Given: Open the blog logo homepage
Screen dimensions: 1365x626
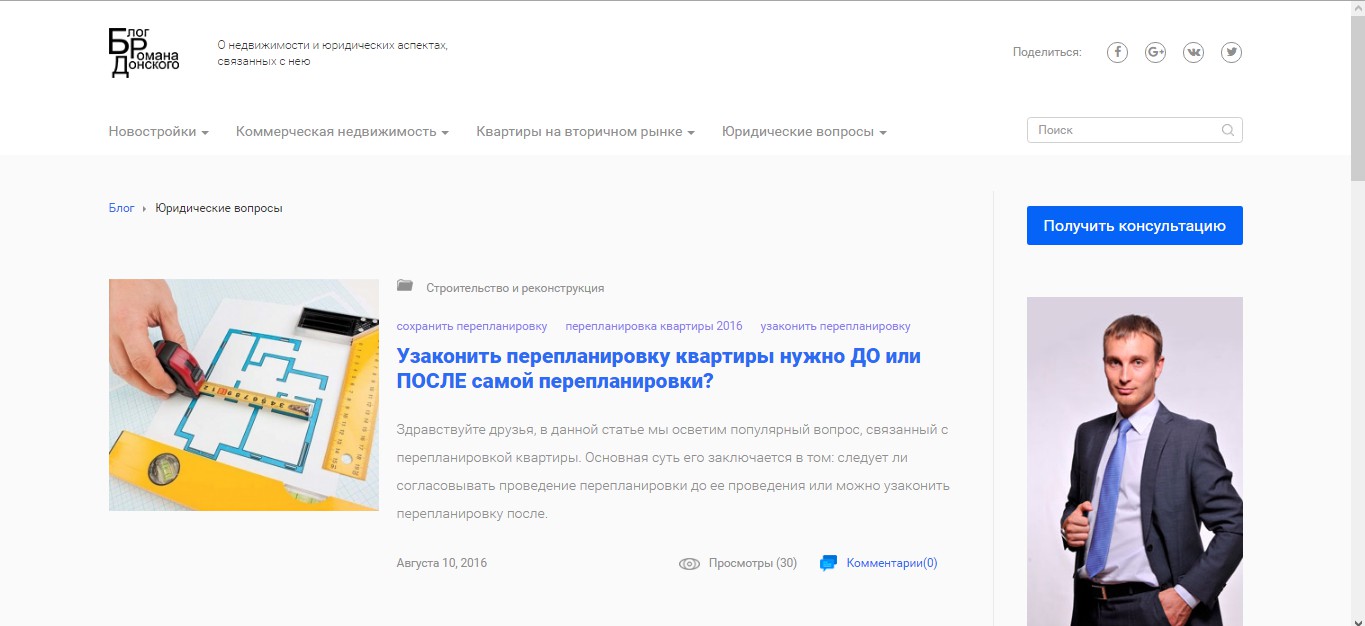Looking at the screenshot, I should click(x=144, y=52).
